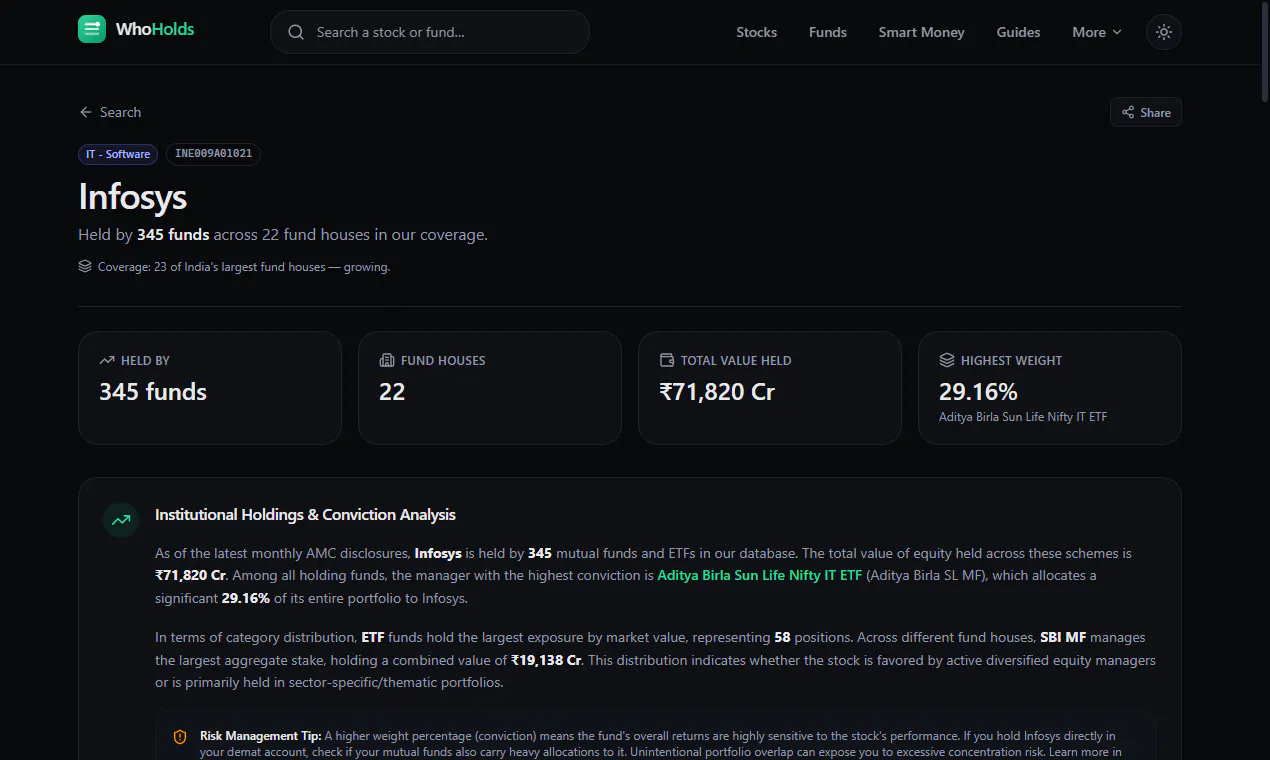Screen dimensions: 1270x760
Task: Click the ₹19,138 Cr figure in analysis text
Action: click(x=547, y=660)
